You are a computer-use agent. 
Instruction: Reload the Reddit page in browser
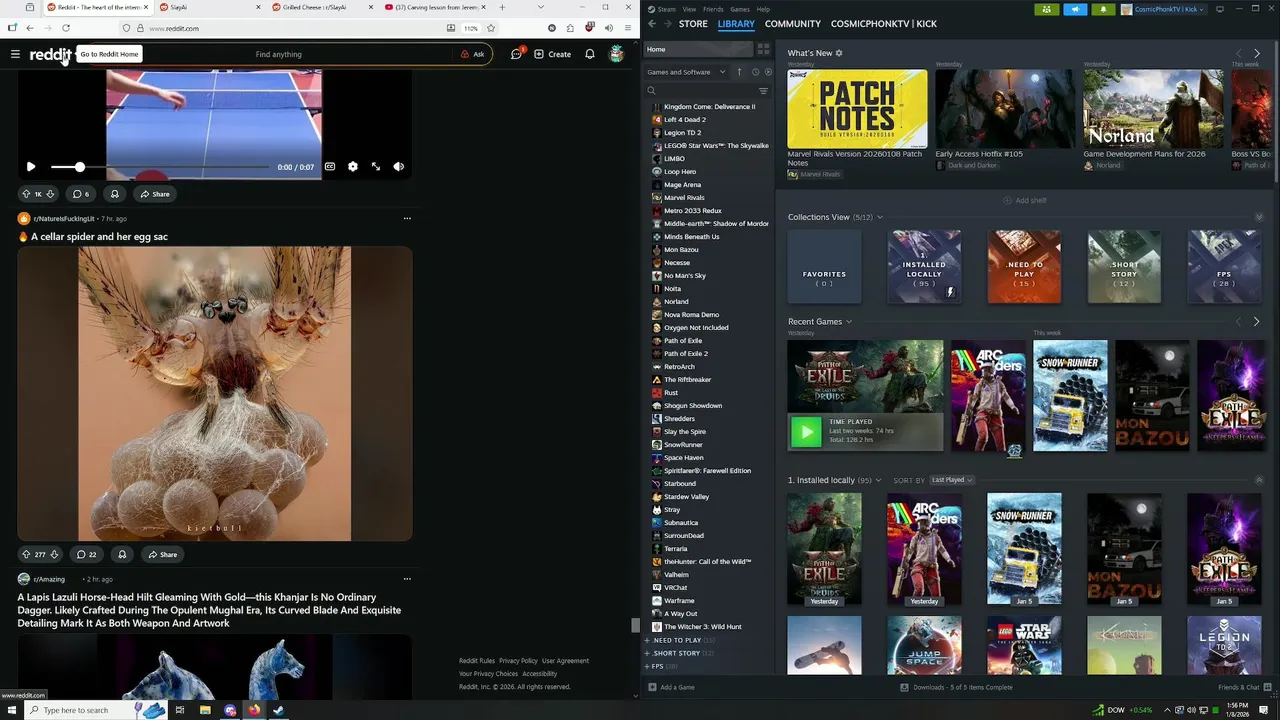click(x=66, y=28)
